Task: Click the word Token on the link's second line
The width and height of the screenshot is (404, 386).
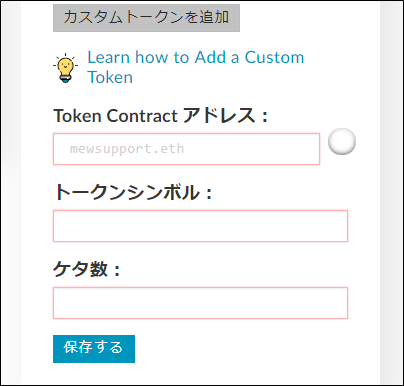Action: [110, 77]
